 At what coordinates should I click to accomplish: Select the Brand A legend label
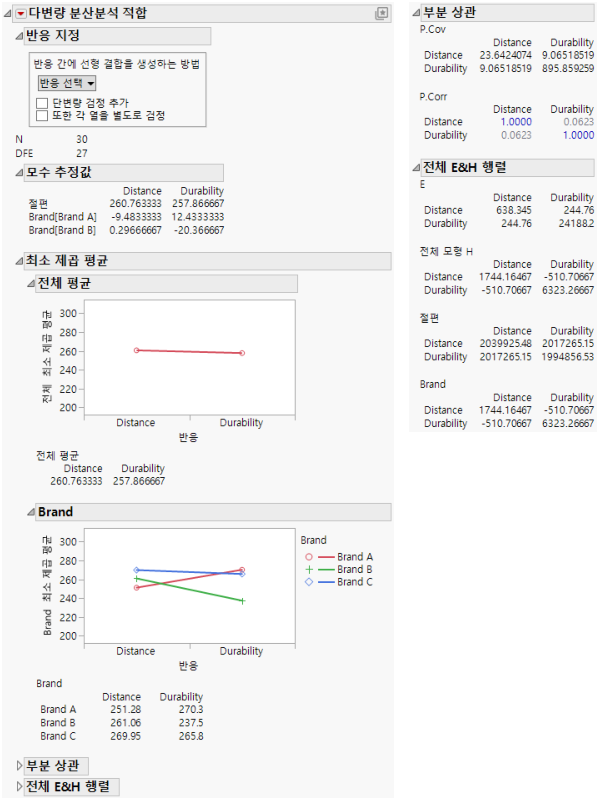tap(355, 557)
